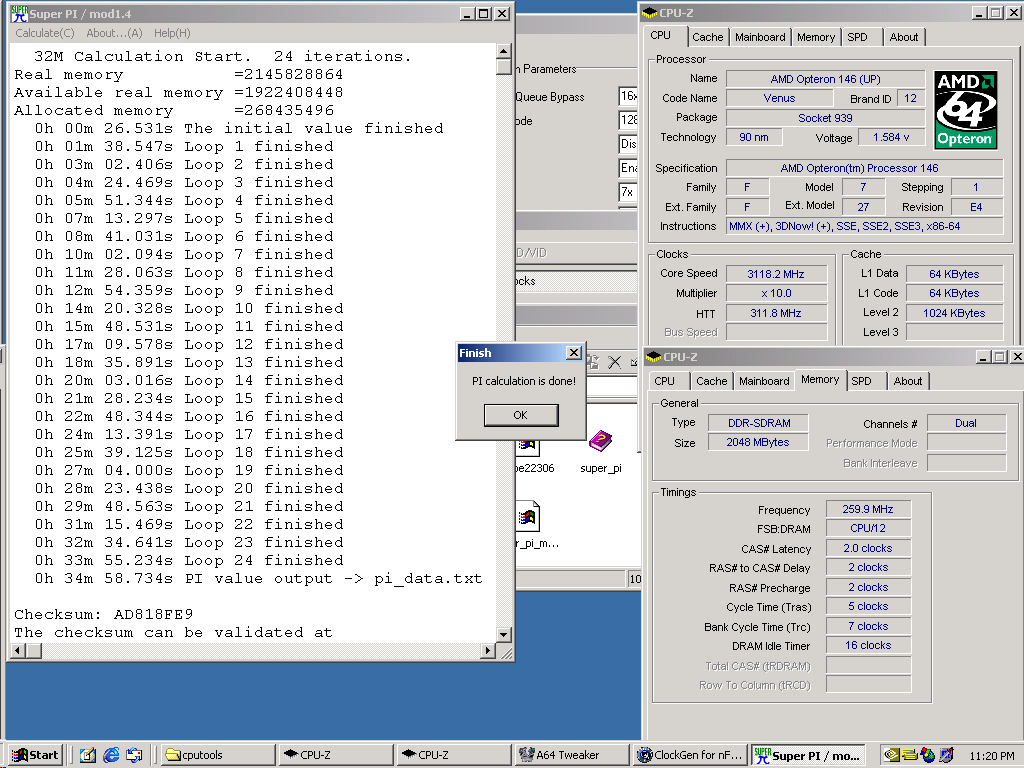This screenshot has width=1024, height=768.
Task: Click the down arrow of Super PI's vertical scrollbar
Action: (x=504, y=634)
